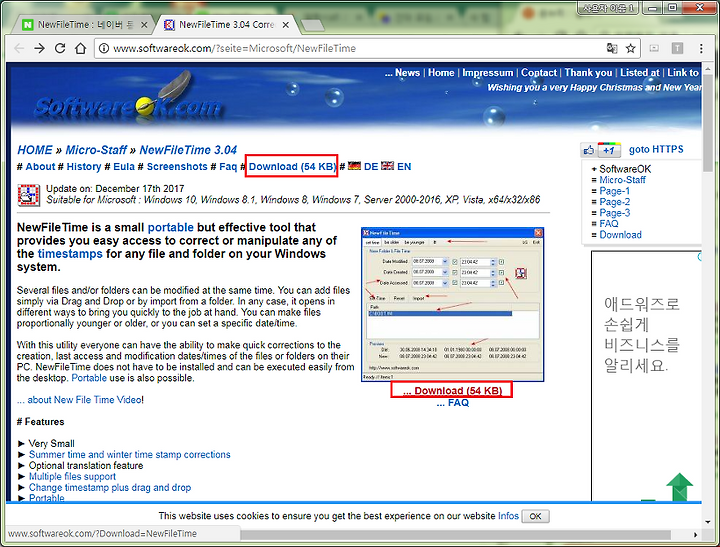The height and width of the screenshot is (547, 720).
Task: Follow the Portable link in the body paragraph
Action: point(89,378)
